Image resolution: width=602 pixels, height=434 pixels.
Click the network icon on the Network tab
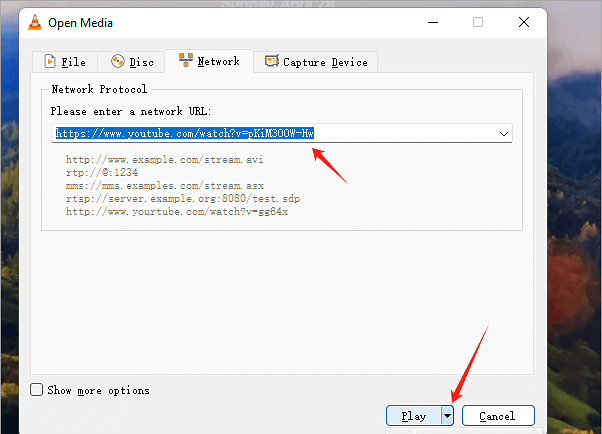185,61
